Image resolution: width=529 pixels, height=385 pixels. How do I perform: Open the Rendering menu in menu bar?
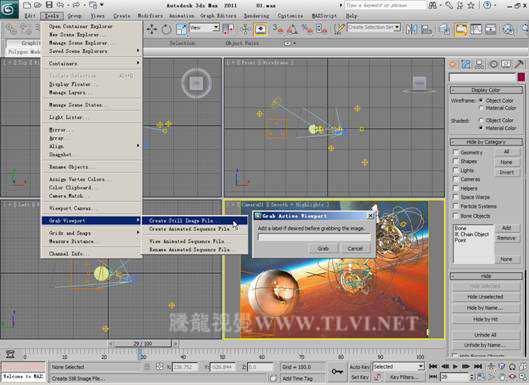pos(256,16)
